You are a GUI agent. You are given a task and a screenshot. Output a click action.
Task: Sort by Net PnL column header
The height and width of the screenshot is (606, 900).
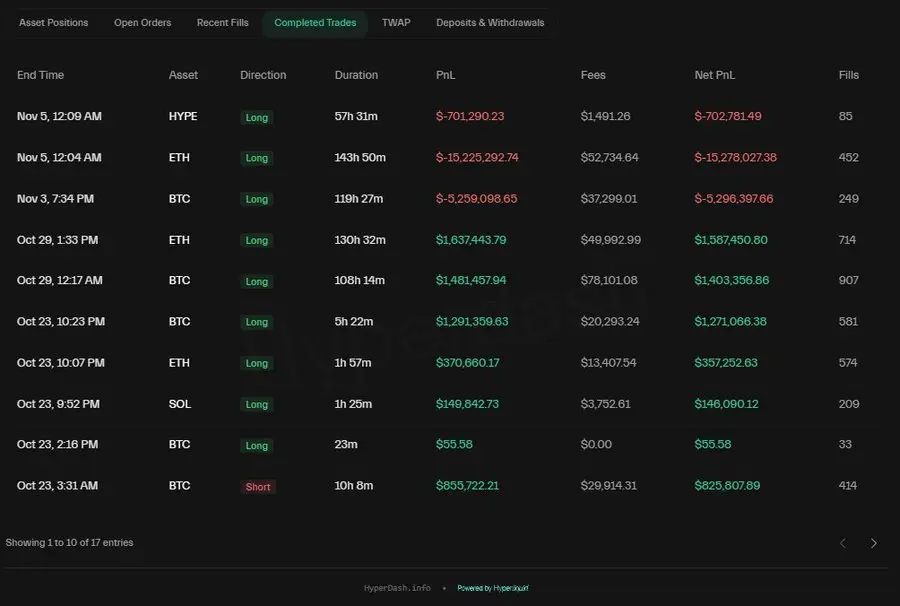coord(715,75)
